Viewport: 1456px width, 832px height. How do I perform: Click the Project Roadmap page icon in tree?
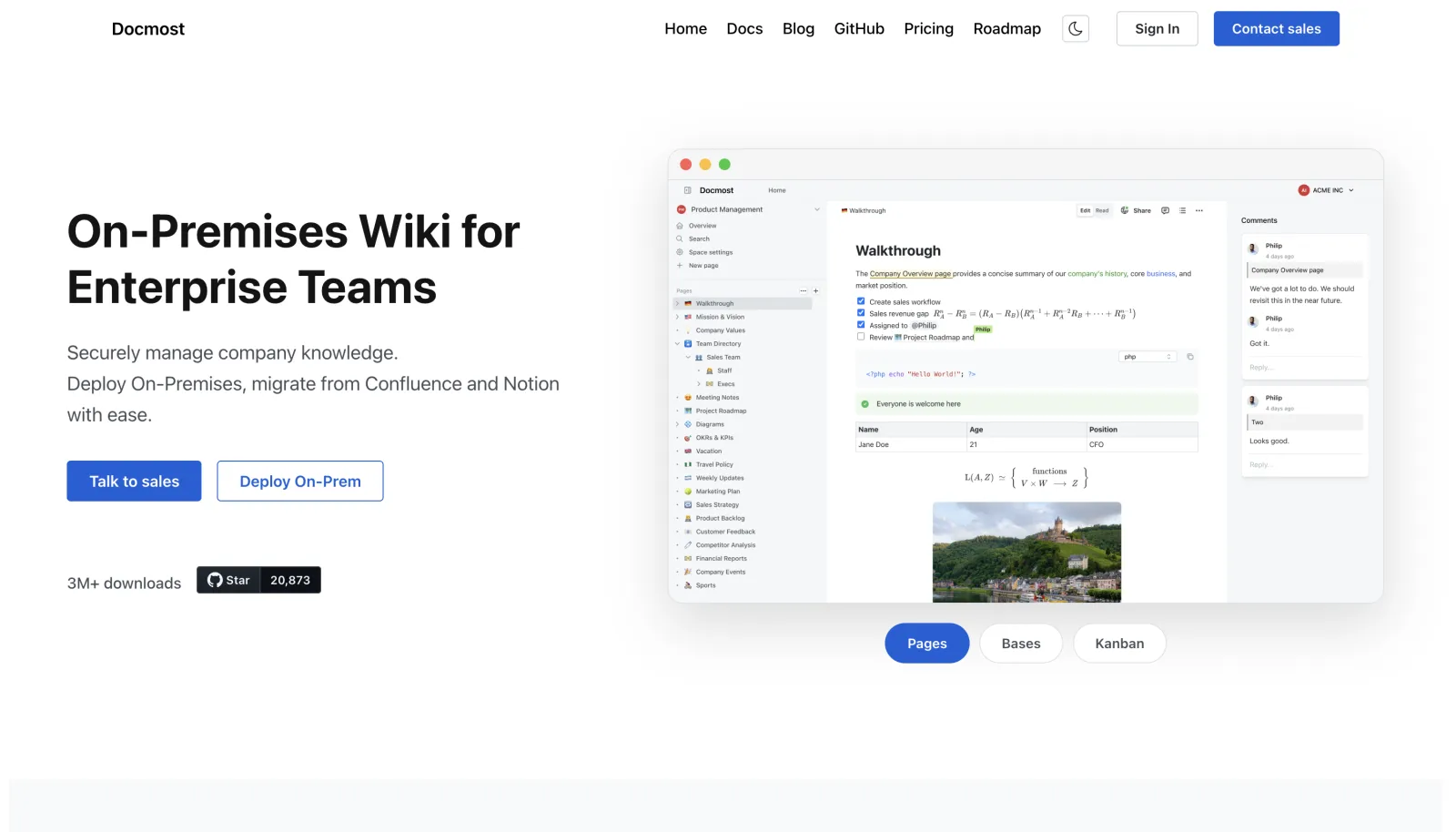[x=688, y=411]
